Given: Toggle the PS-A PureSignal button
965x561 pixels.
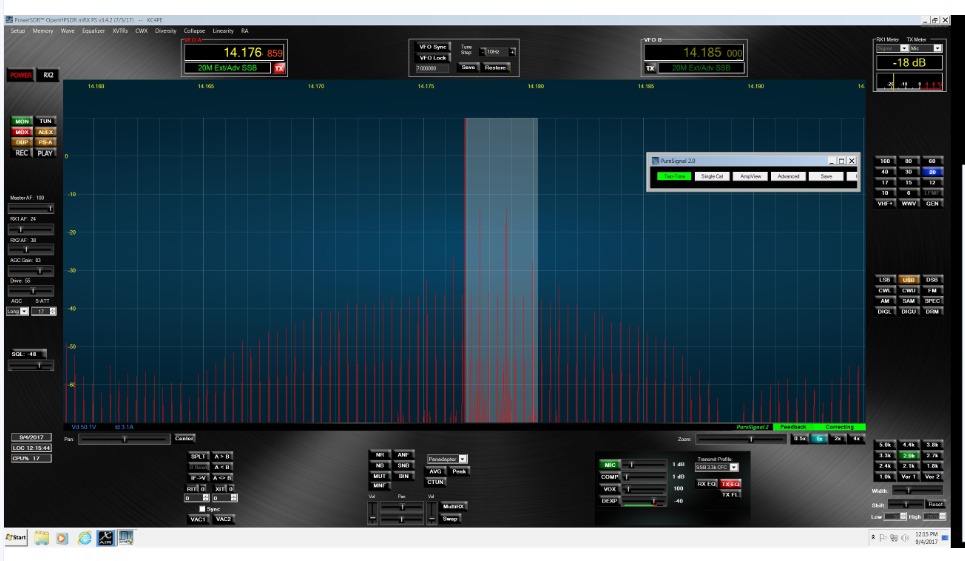Looking at the screenshot, I should pos(46,142).
